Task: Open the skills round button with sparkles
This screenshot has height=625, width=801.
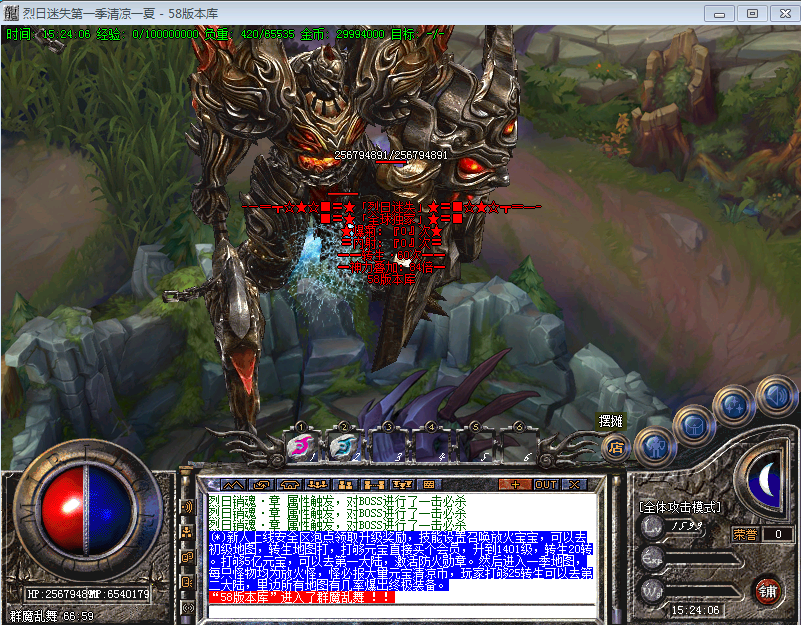Action: point(734,406)
